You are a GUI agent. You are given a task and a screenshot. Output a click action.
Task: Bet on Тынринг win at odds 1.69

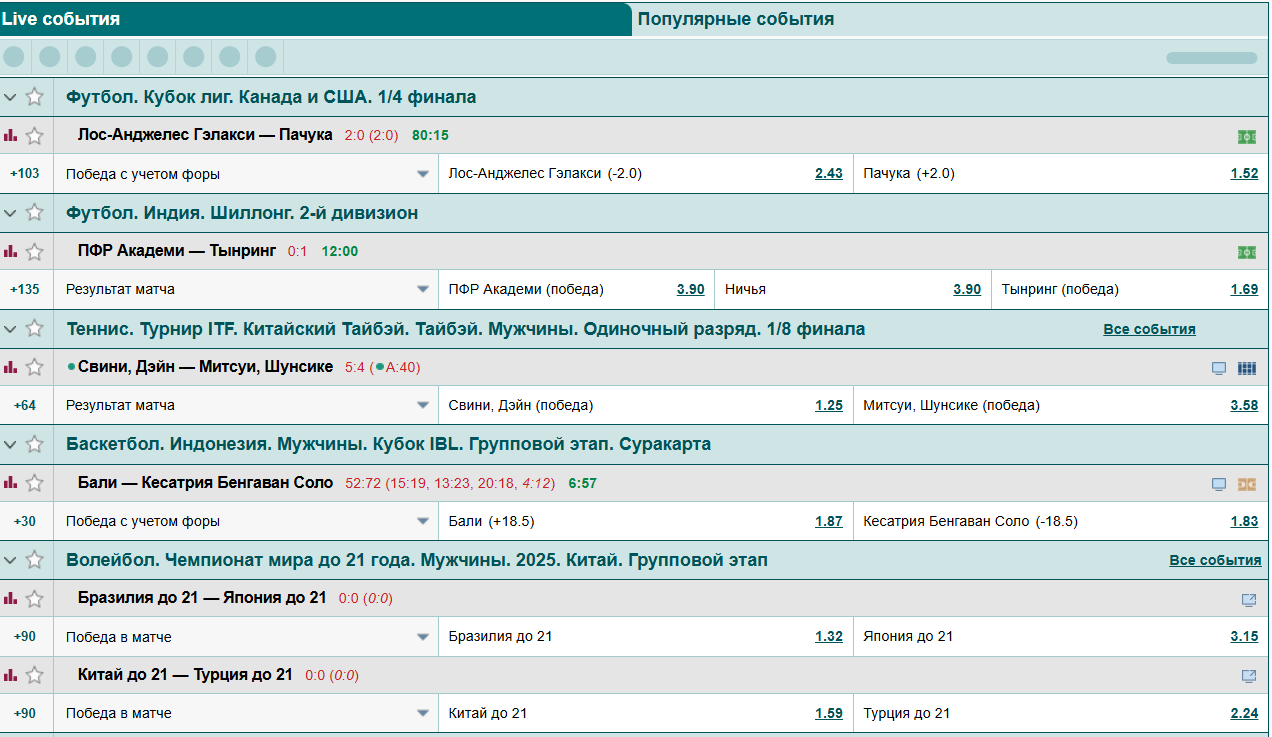1243,290
